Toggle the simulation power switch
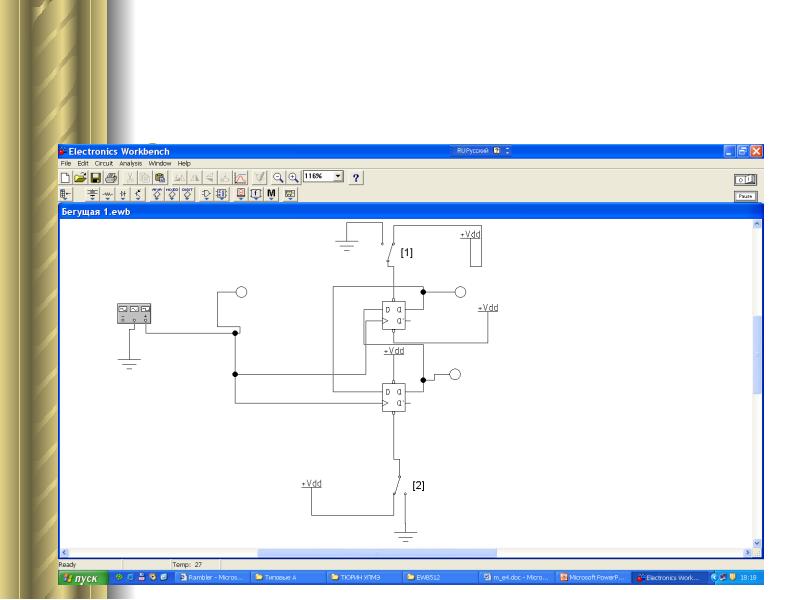 (x=745, y=180)
